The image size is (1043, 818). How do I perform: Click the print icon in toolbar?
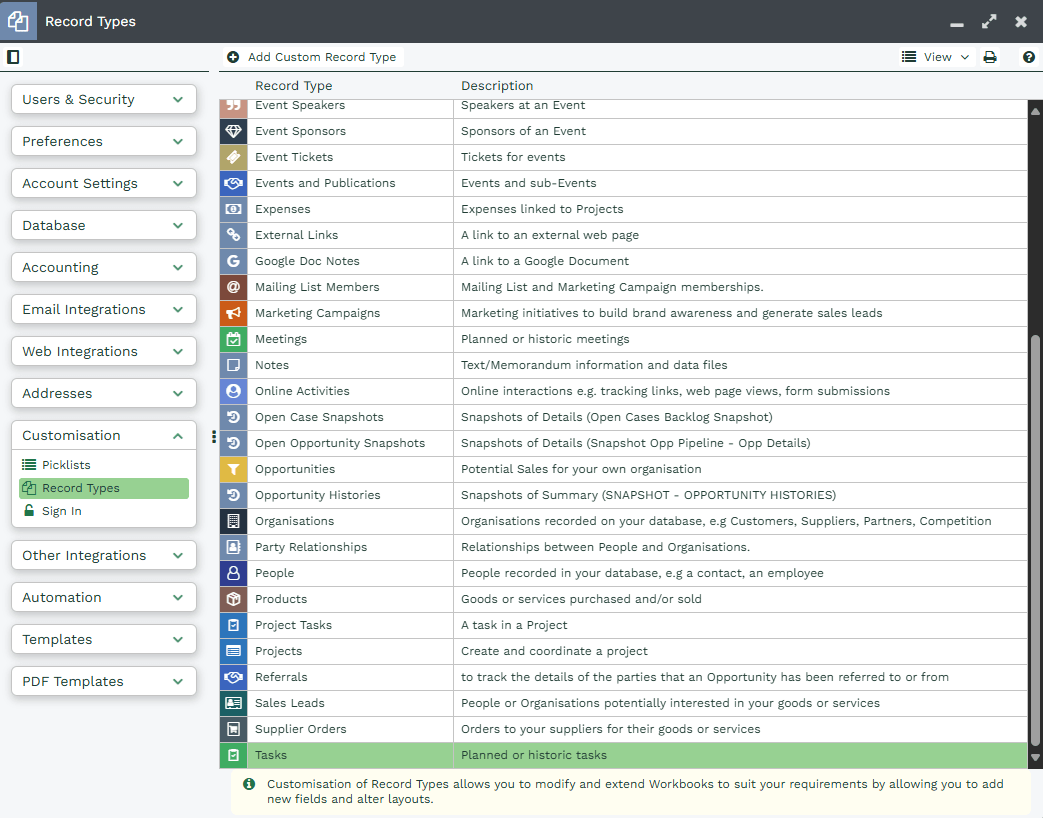click(990, 57)
